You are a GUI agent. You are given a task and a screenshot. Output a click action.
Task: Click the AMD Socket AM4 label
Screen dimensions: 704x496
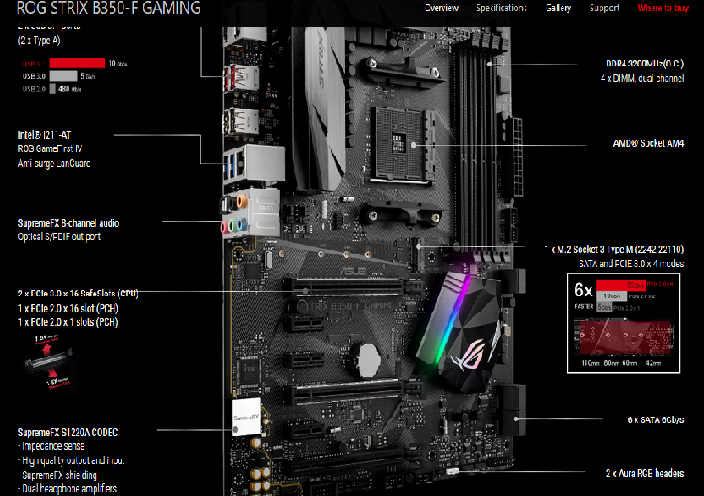click(648, 144)
